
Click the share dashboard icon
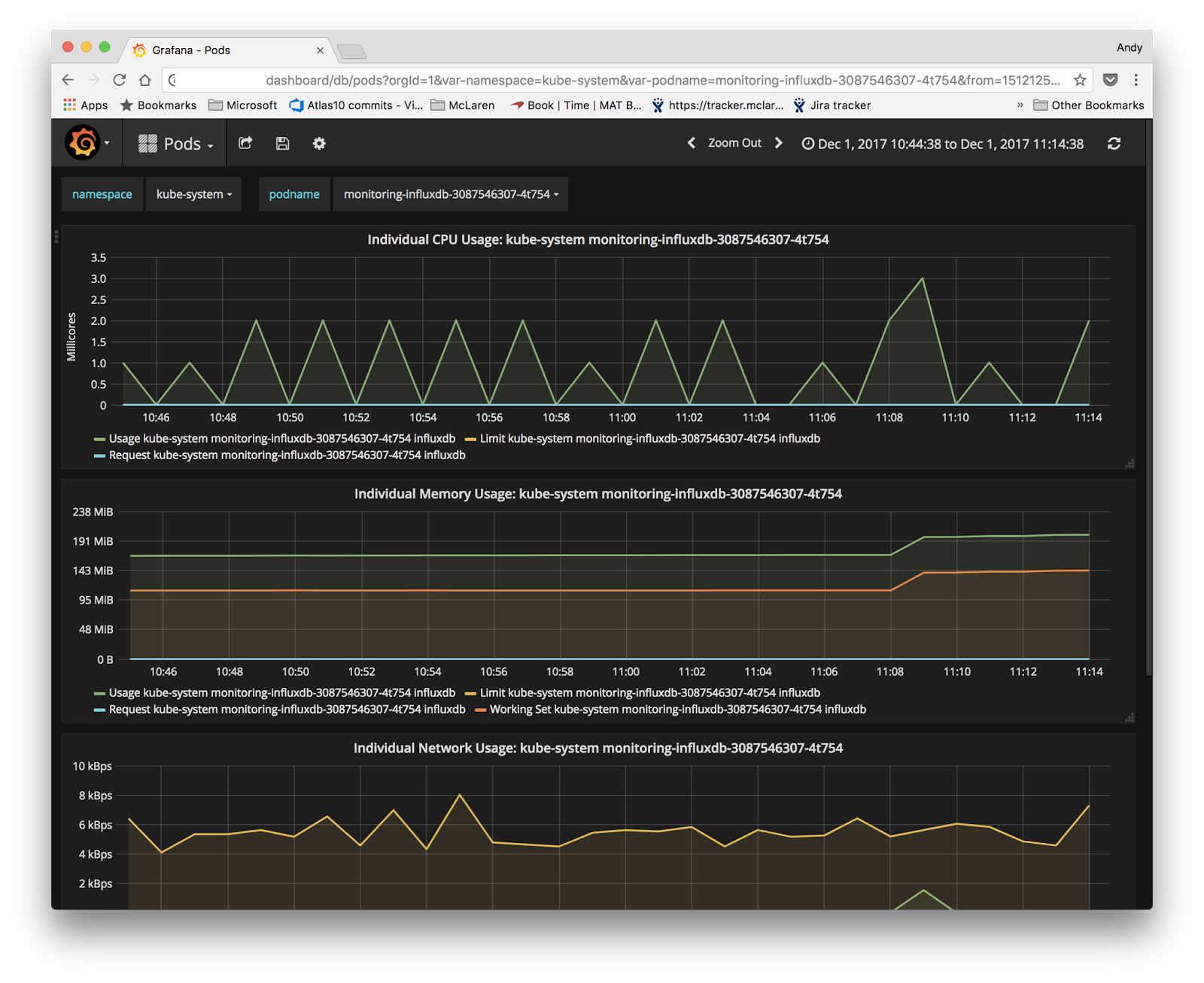pos(245,143)
